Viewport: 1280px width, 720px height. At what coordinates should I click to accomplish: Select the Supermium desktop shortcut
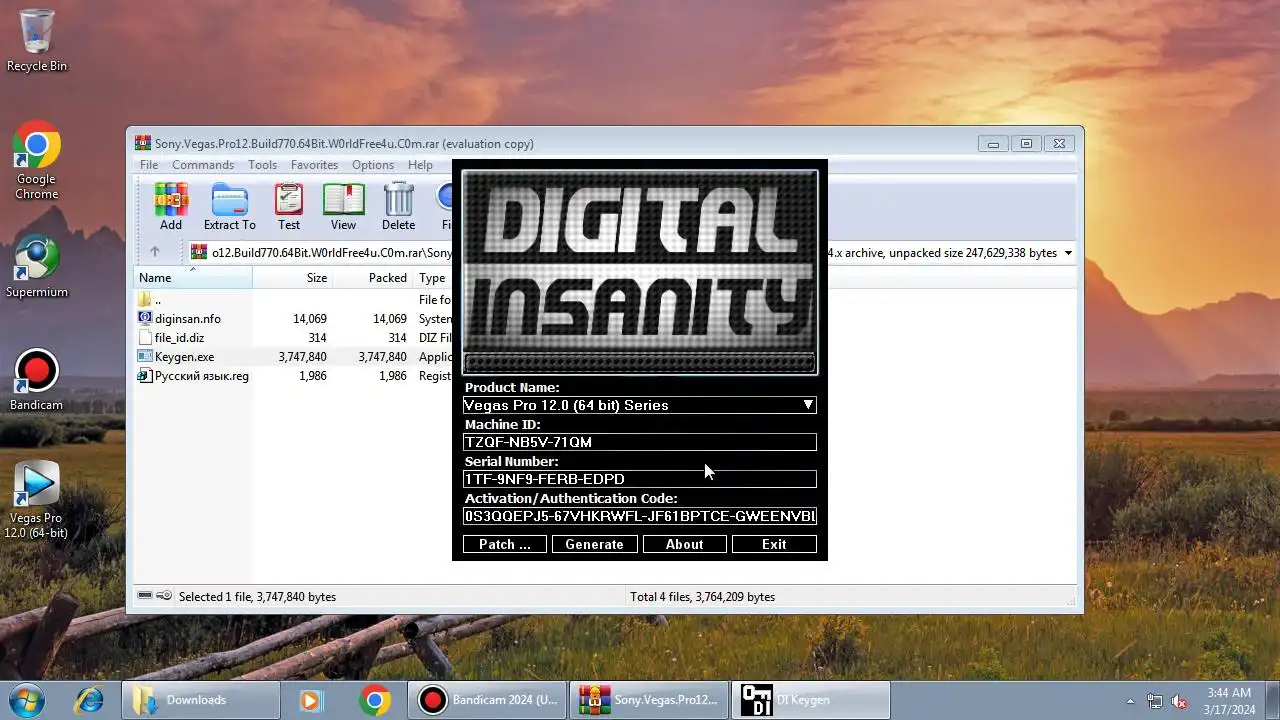click(x=37, y=267)
